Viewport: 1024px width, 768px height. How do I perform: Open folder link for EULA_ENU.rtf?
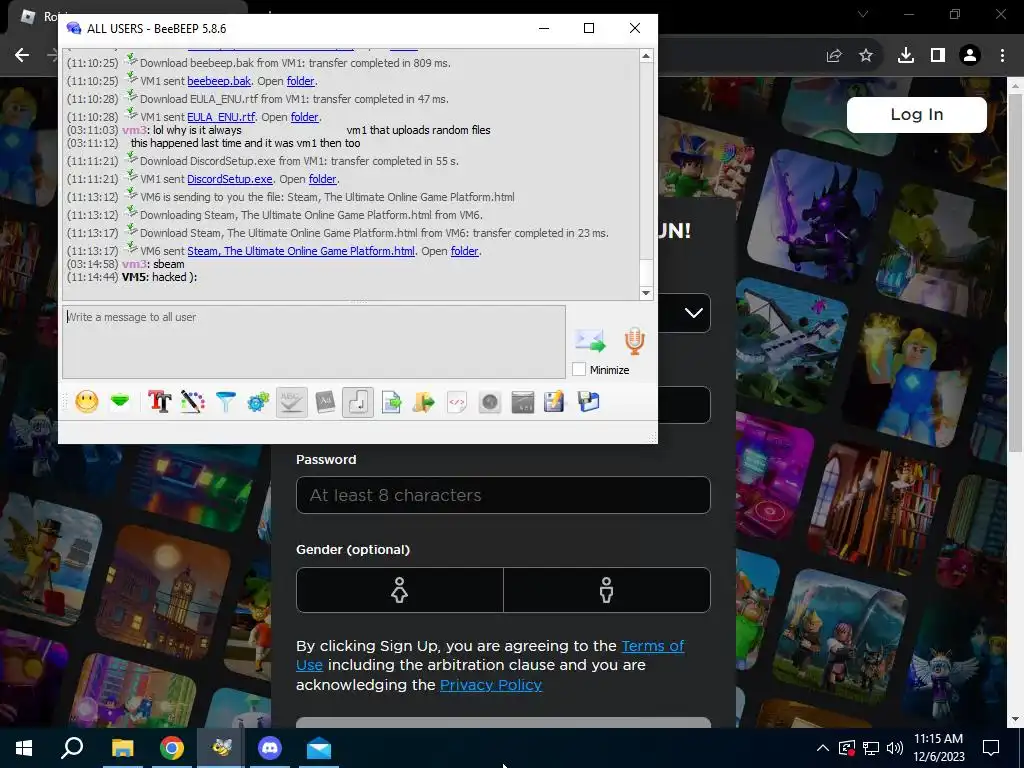(x=304, y=117)
